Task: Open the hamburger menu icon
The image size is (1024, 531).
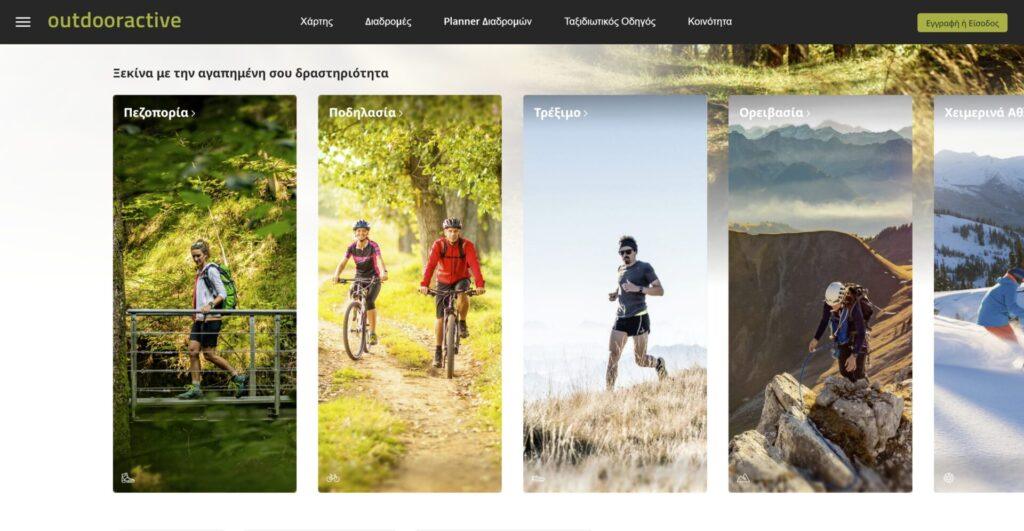Action: click(23, 22)
